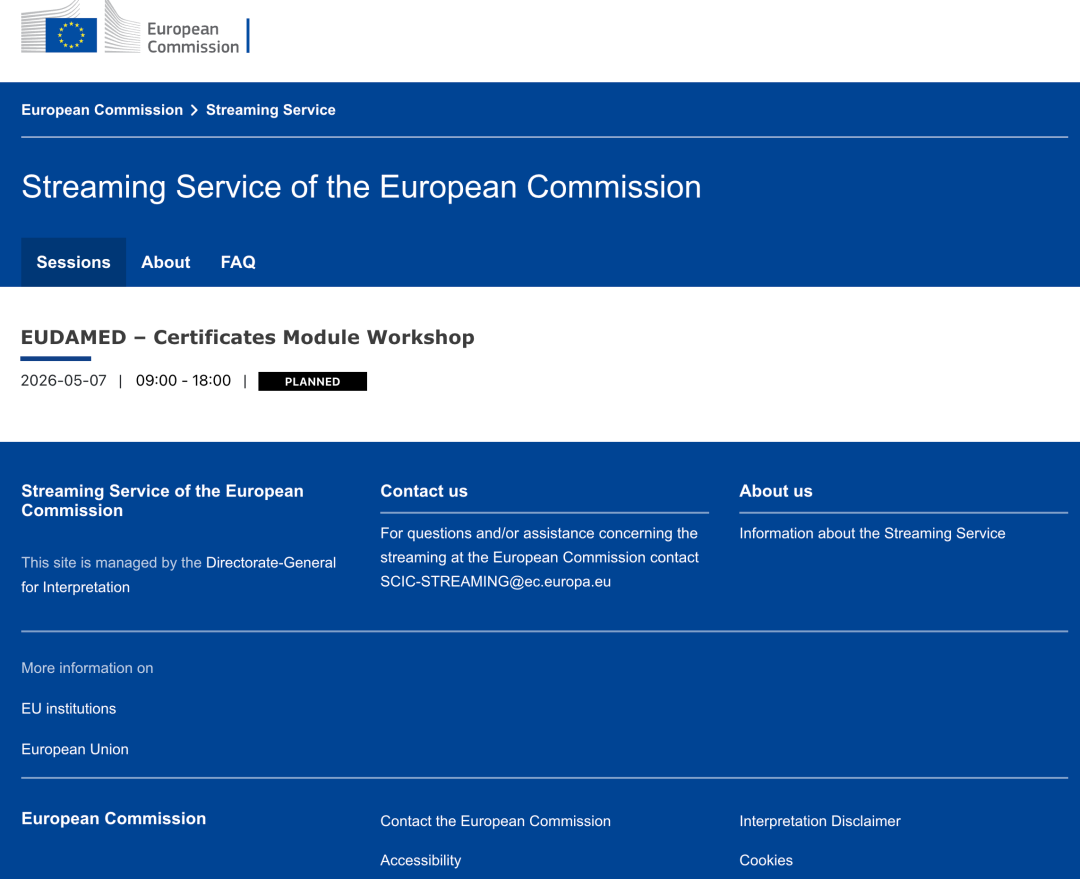View the Interpretation Disclaimer page
The width and height of the screenshot is (1080, 879).
coord(820,821)
